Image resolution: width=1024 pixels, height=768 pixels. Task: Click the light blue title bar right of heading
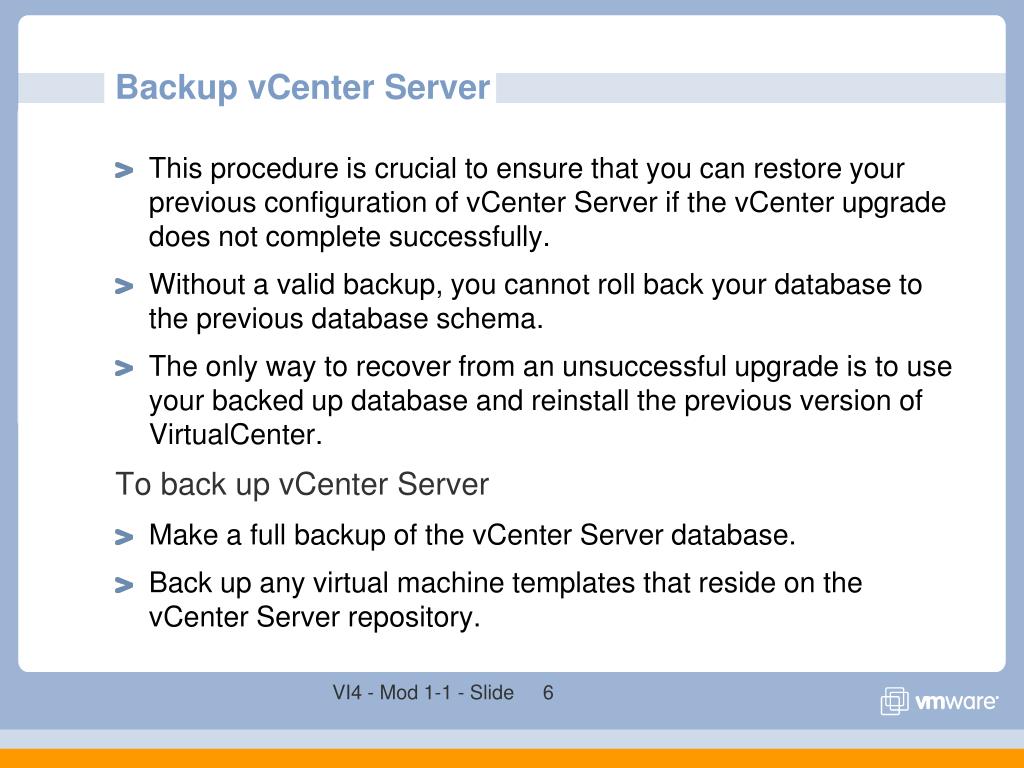[751, 88]
